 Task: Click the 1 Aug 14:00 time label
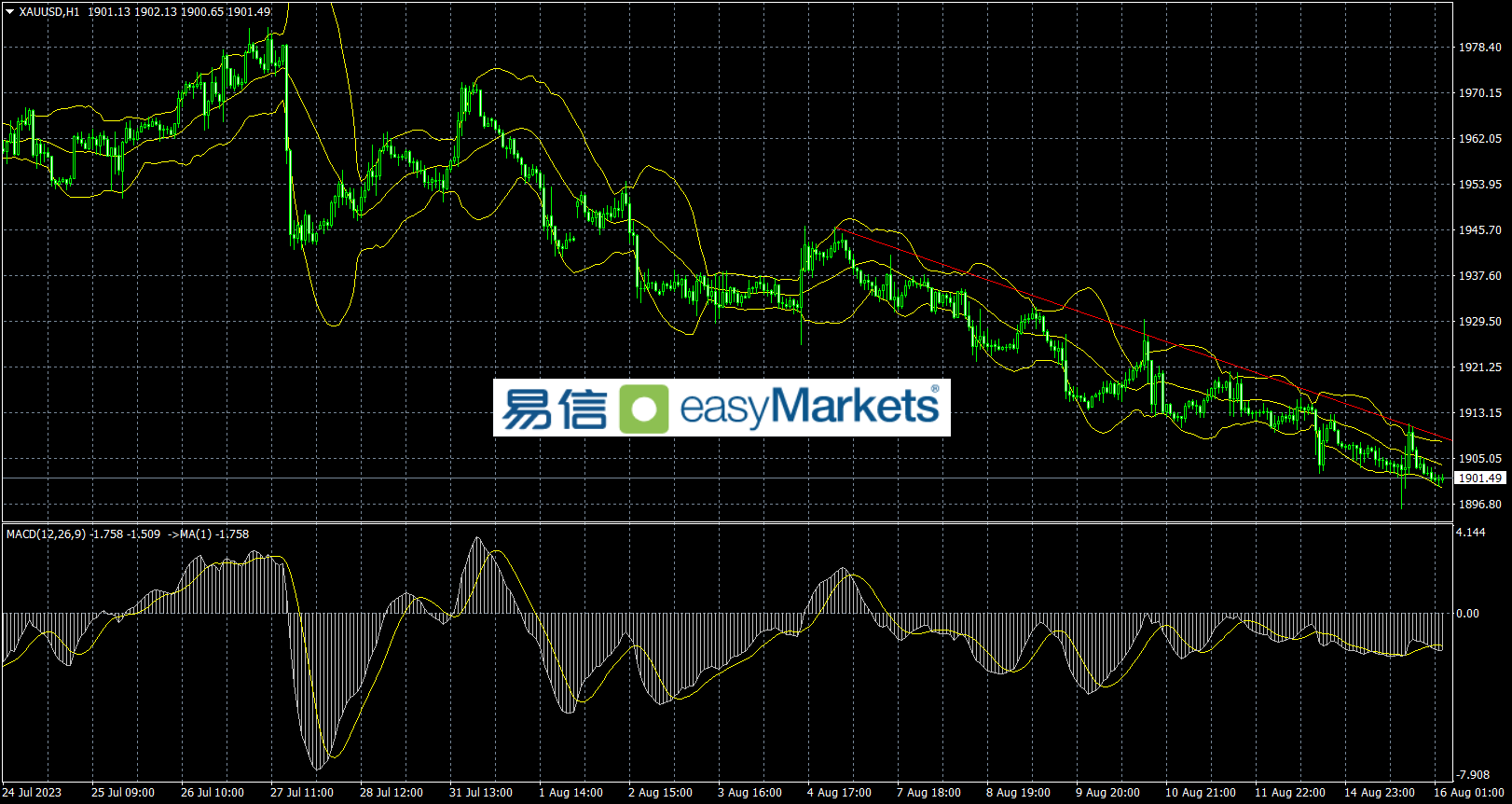click(571, 793)
